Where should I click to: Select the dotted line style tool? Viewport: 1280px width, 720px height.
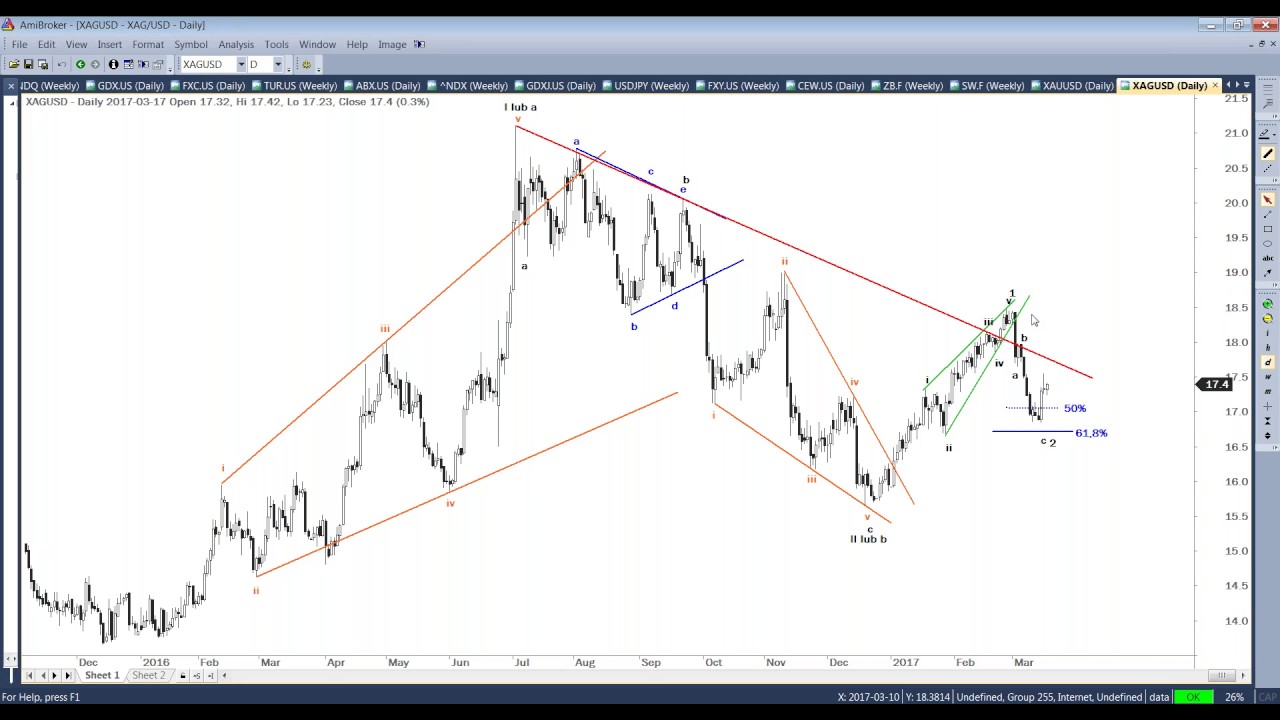1267,169
